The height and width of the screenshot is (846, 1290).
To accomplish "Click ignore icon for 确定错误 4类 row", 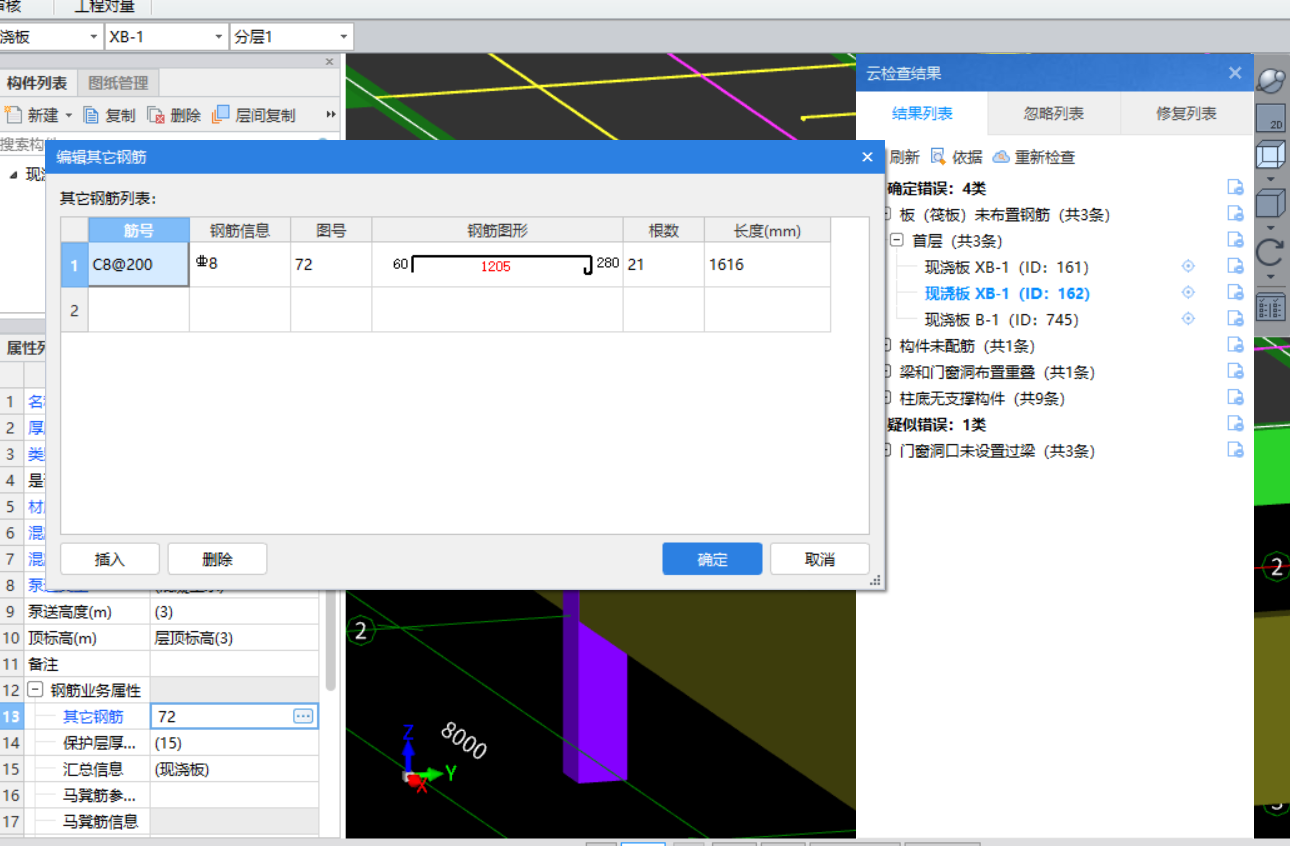I will (x=1236, y=188).
